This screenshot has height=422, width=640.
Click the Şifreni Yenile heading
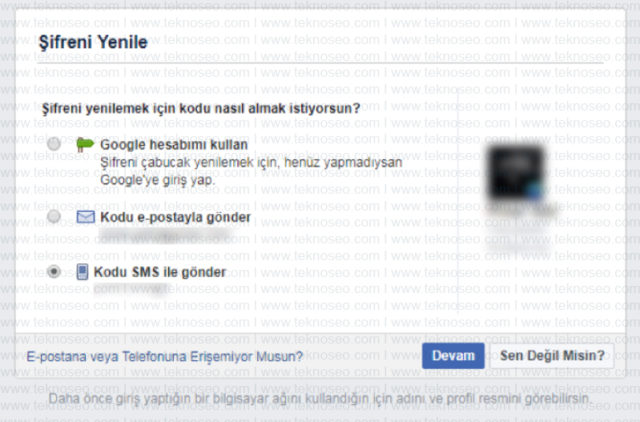click(93, 42)
